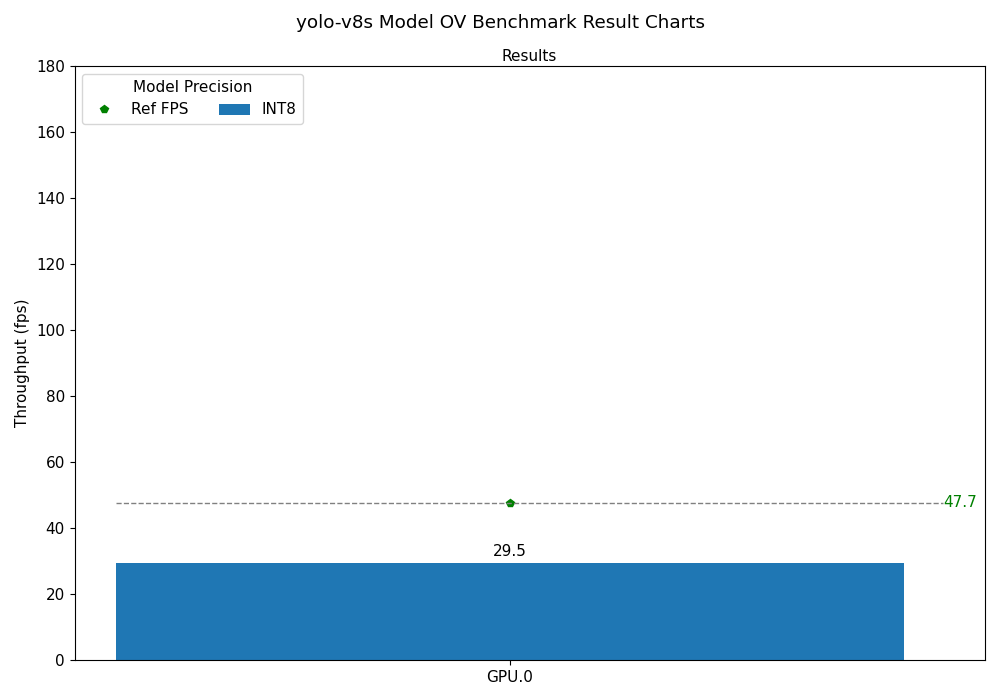Click the 0 y-axis tick label
1000x700 pixels.
click(x=59, y=661)
